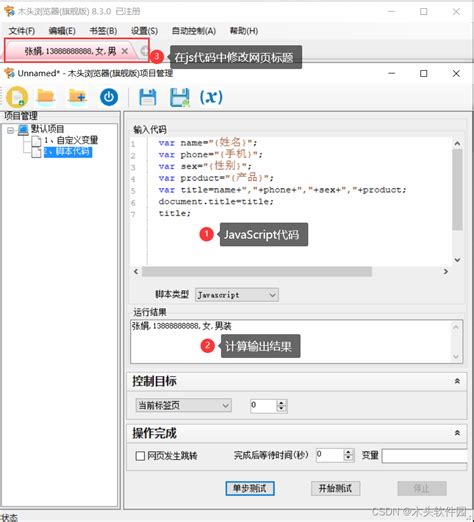
Task: Click the code editor scroll up arrow
Action: click(457, 144)
